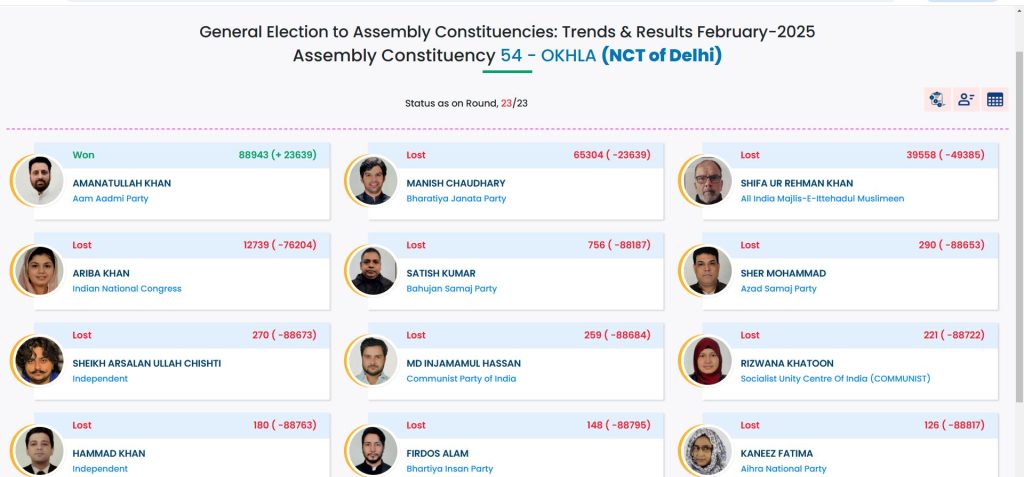Click the Aam Aadmi Party label
Viewport: 1024px width, 477px height.
(110, 199)
